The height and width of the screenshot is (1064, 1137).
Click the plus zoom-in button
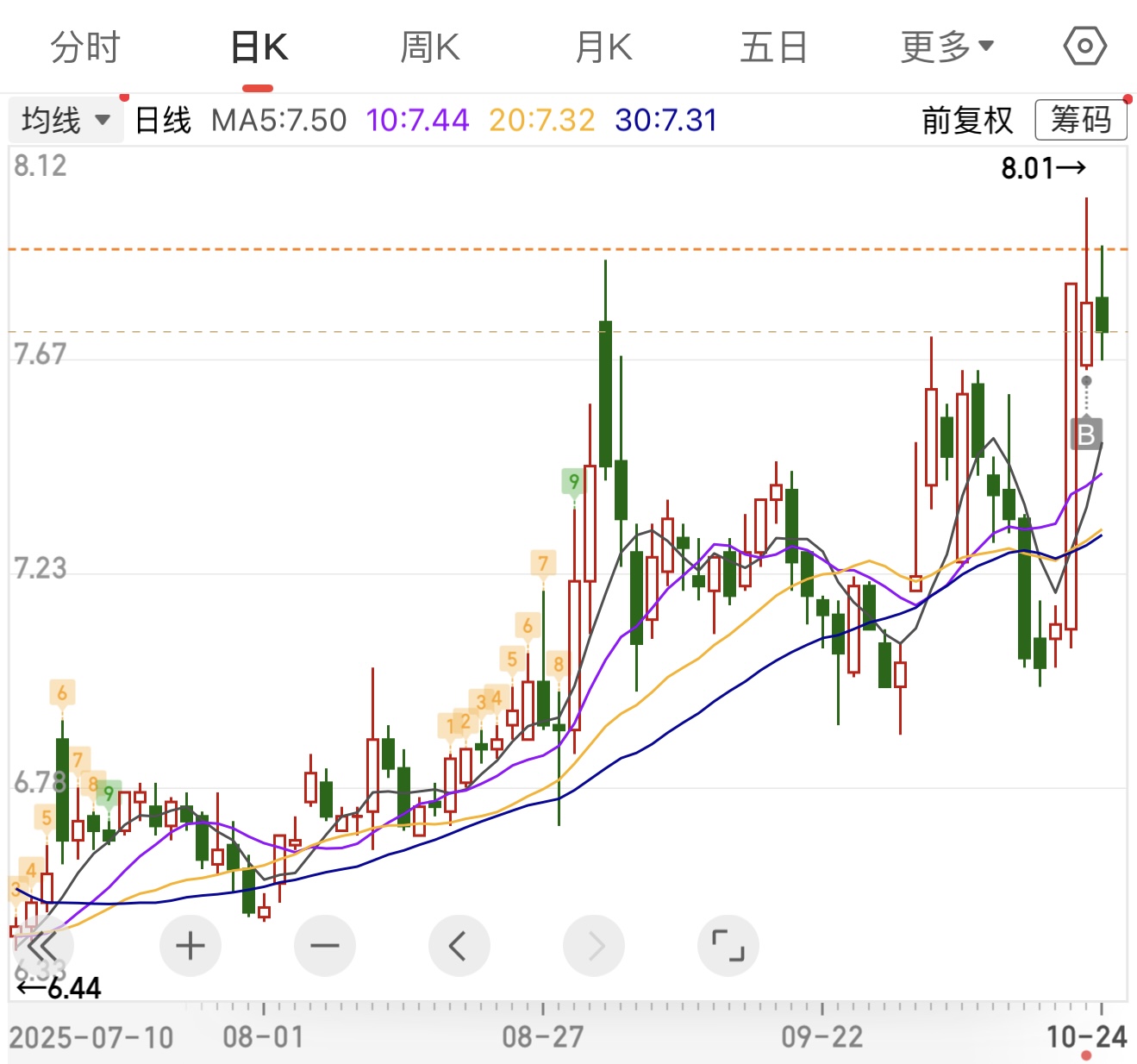point(191,946)
